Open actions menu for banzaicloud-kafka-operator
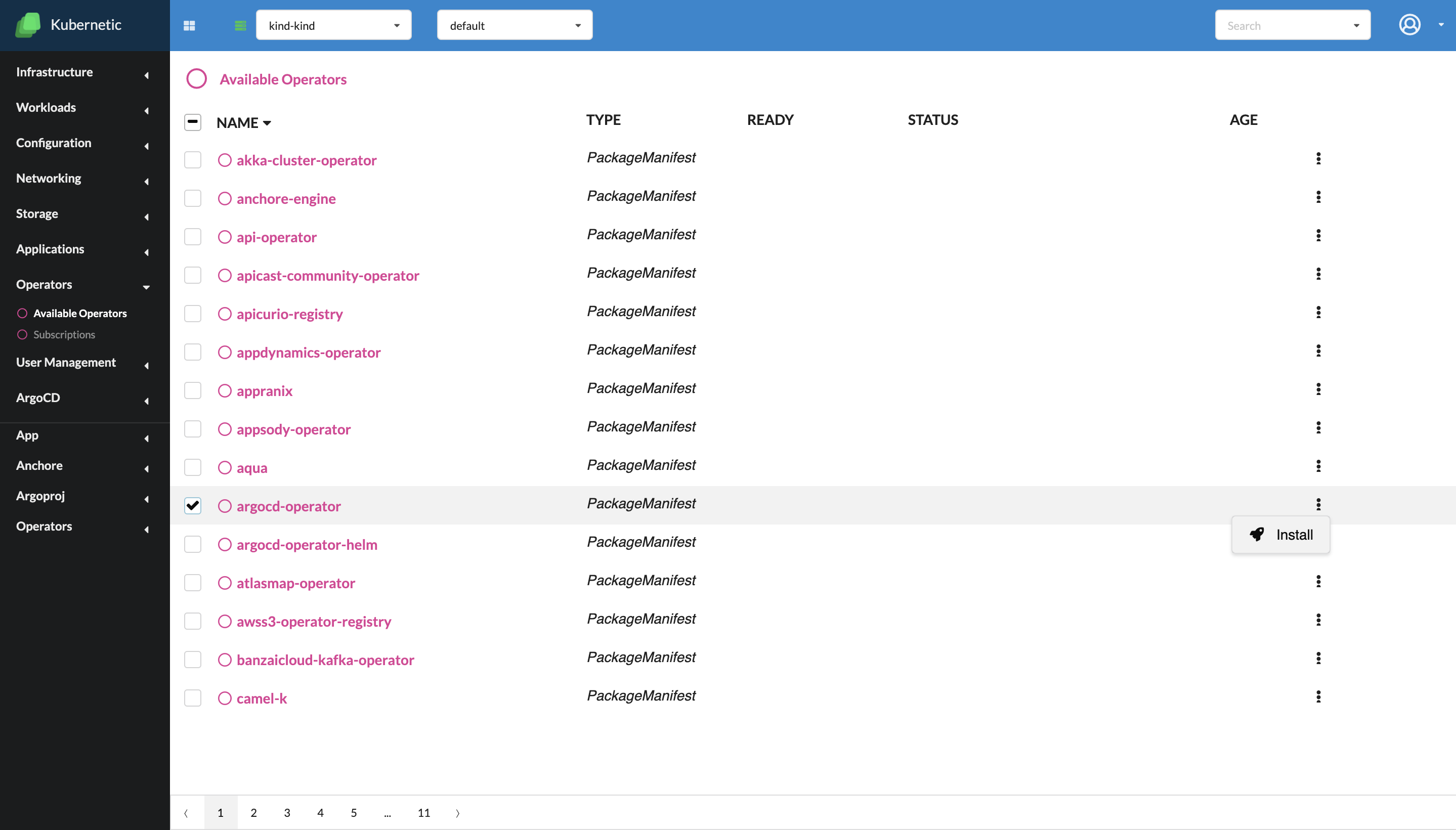This screenshot has width=1456, height=830. 1318,658
